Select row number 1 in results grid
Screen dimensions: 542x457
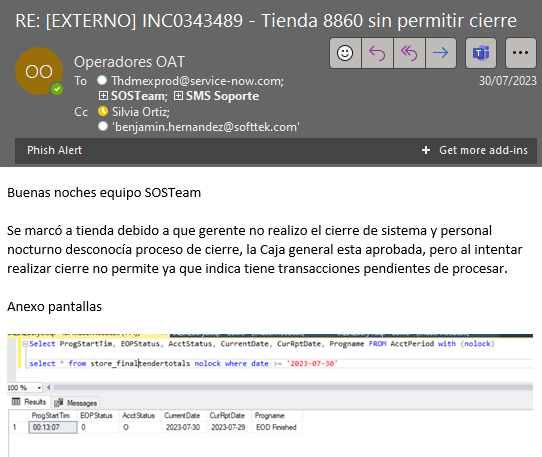pyautogui.click(x=18, y=427)
